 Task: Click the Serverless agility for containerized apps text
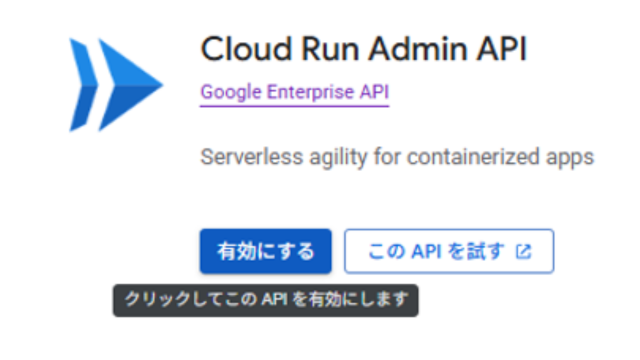click(397, 157)
